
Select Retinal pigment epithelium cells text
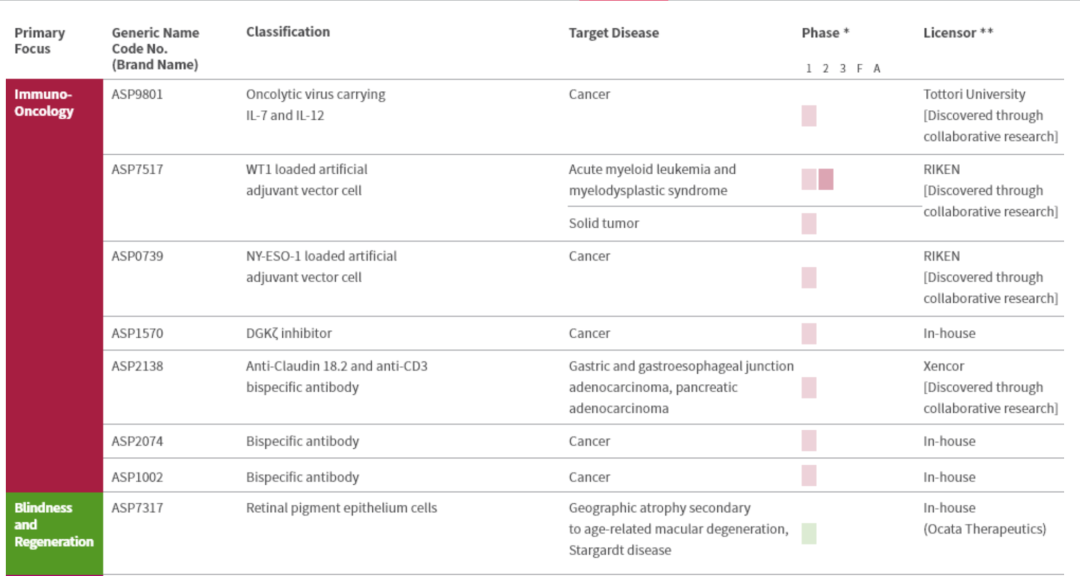tap(341, 508)
